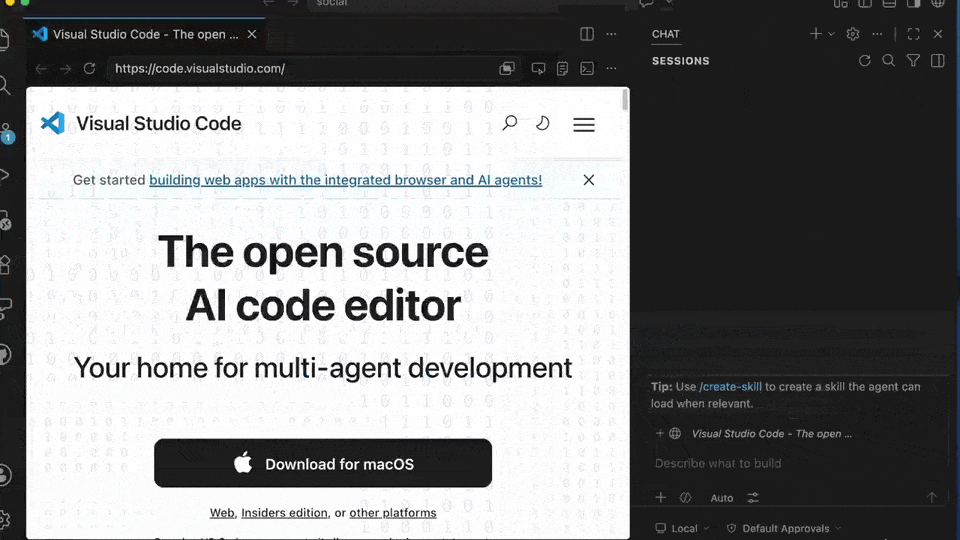Open the Auto model picker
This screenshot has height=540, width=960.
[x=721, y=498]
